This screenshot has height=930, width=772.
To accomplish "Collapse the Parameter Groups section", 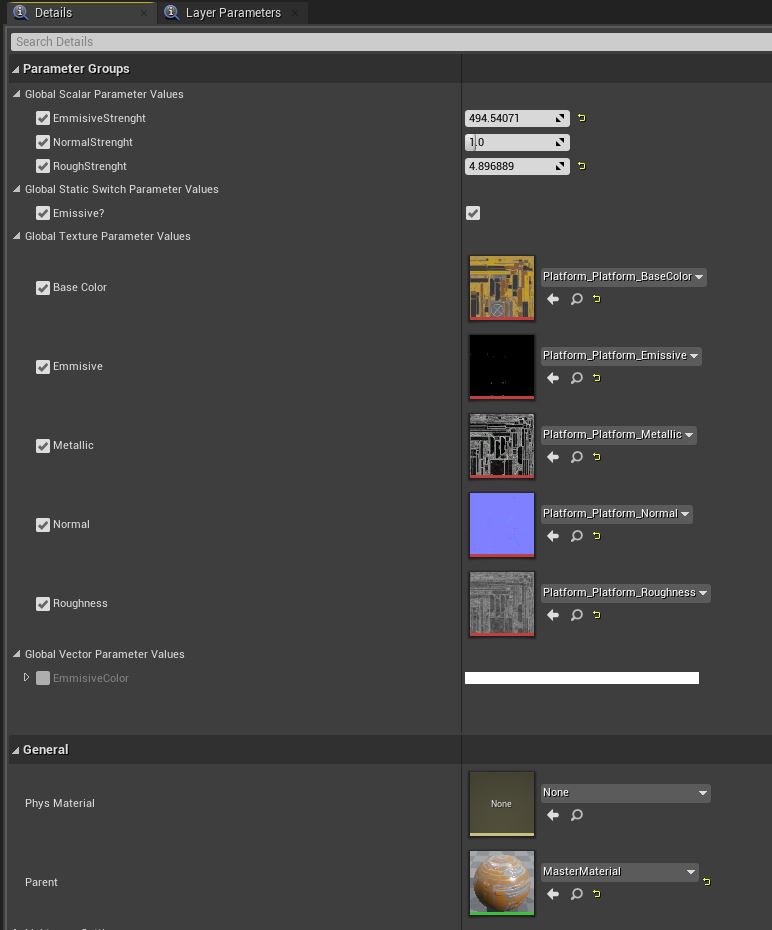I will 15,69.
